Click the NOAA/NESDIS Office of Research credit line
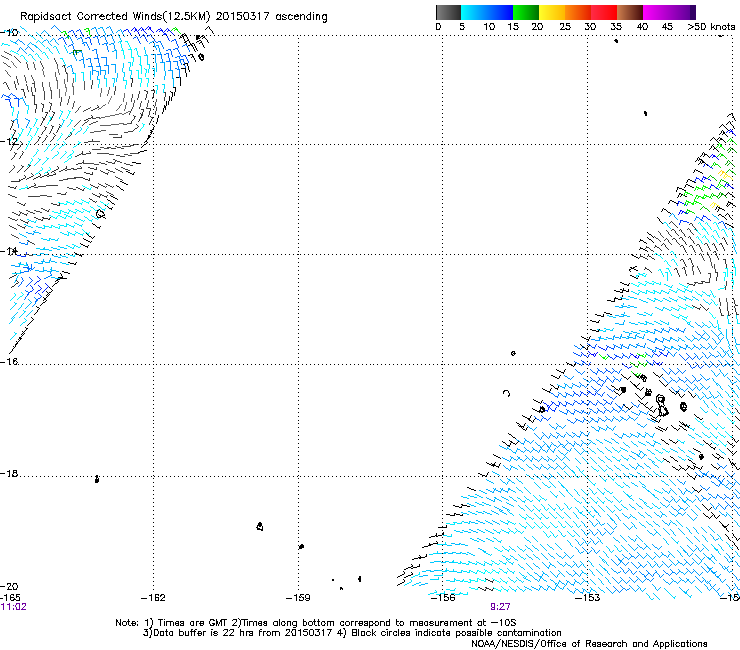 click(589, 644)
